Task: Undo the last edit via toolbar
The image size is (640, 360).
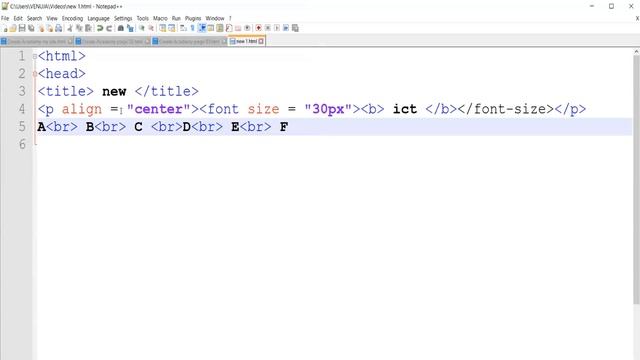Action: pos(100,28)
